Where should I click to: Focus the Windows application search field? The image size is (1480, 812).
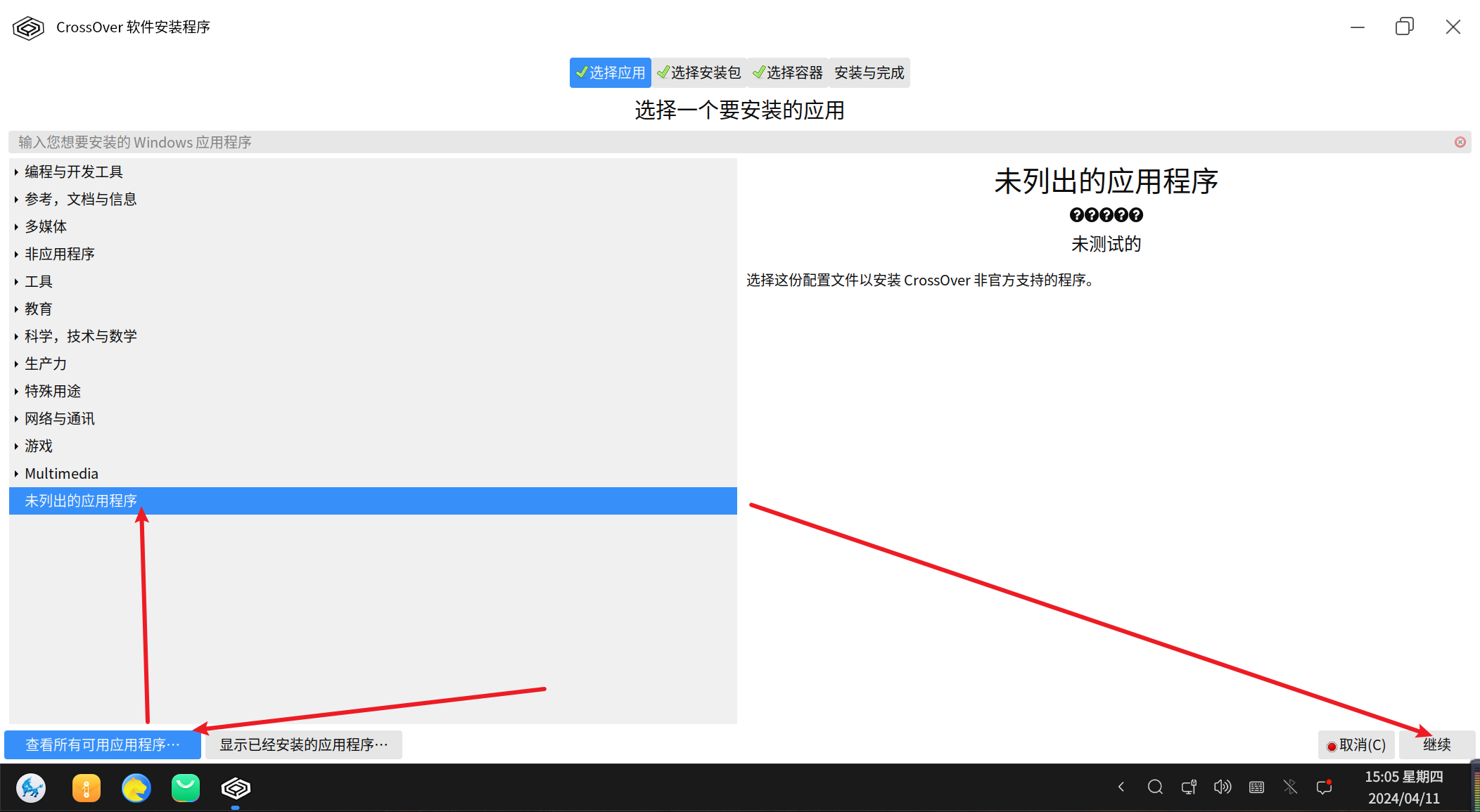(x=703, y=142)
